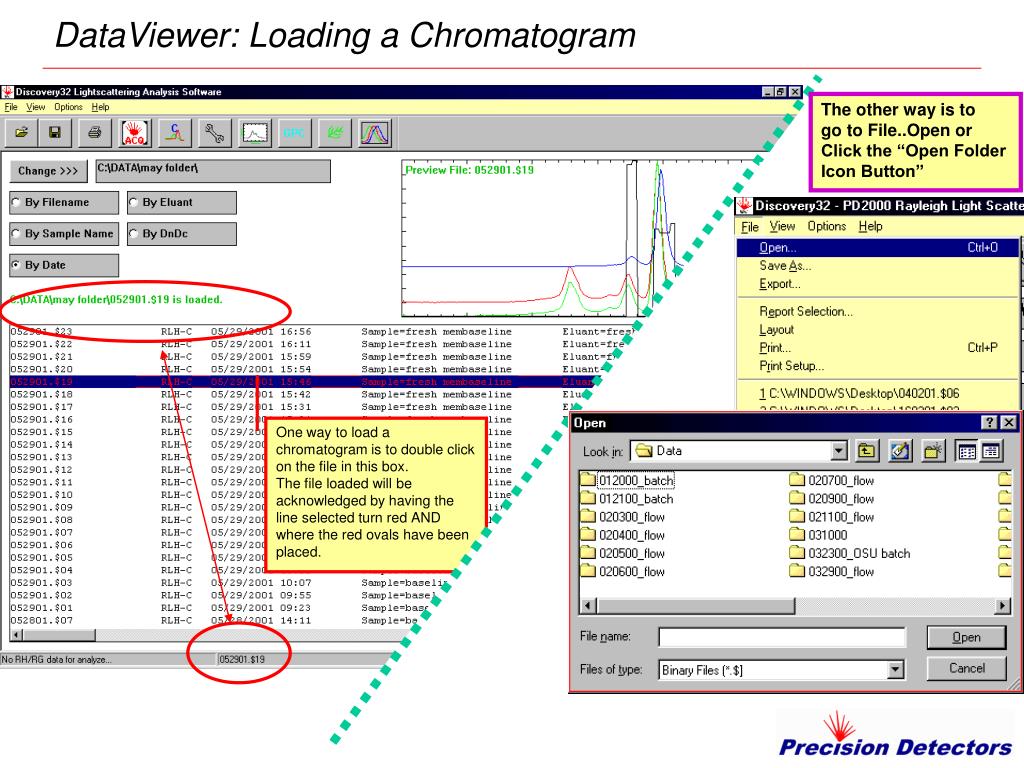
Task: Sort files with By Filename radio button
Action: pos(64,202)
